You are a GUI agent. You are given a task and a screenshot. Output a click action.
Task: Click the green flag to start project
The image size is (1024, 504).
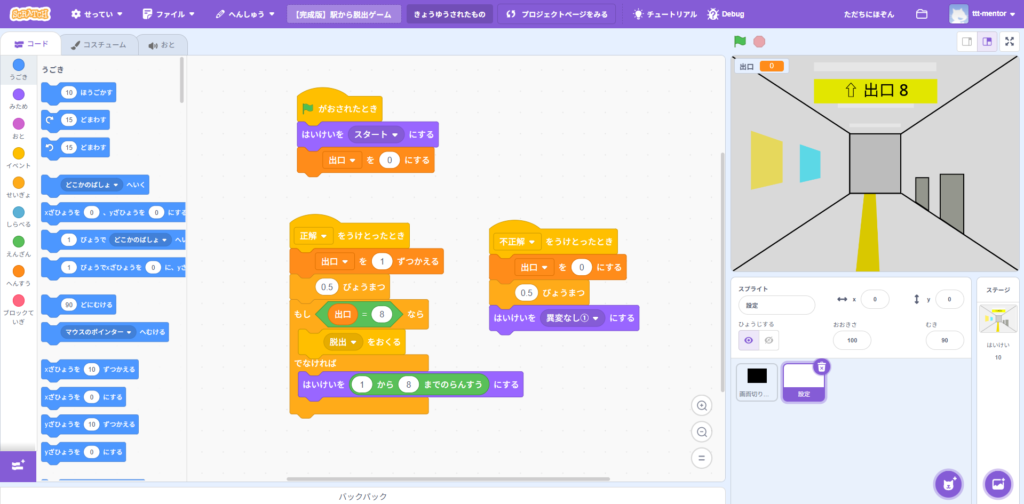click(740, 42)
